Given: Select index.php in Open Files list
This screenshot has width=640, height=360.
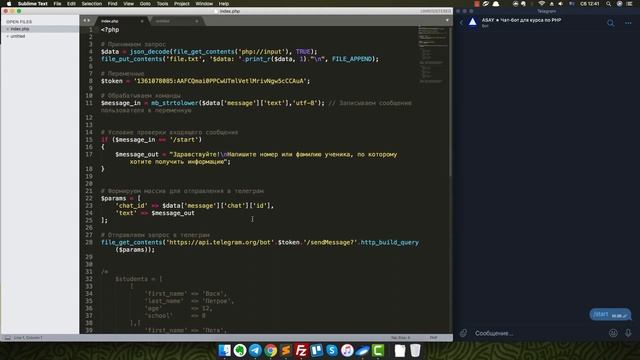Looking at the screenshot, I should coord(40,29).
